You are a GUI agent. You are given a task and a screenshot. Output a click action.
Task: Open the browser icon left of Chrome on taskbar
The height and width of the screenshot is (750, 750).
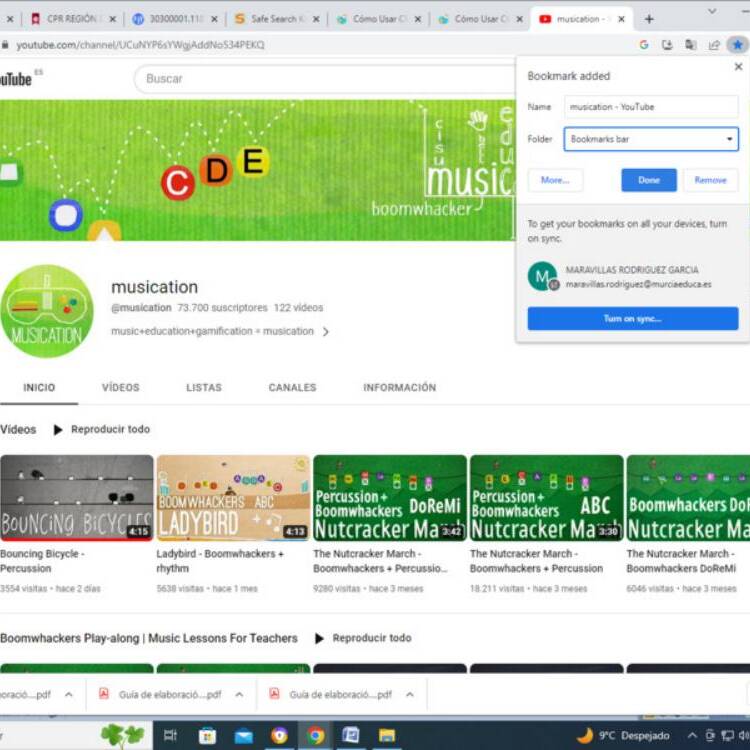click(279, 736)
